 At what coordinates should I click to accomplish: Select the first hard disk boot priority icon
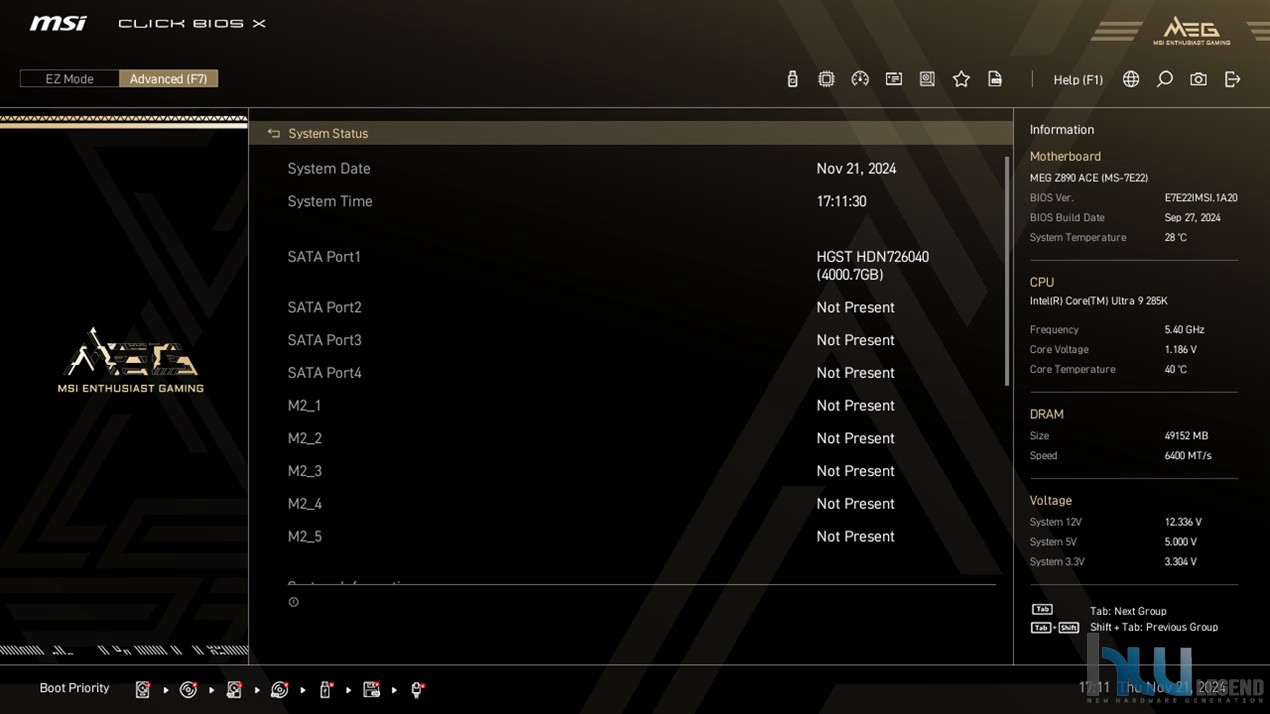coord(143,689)
